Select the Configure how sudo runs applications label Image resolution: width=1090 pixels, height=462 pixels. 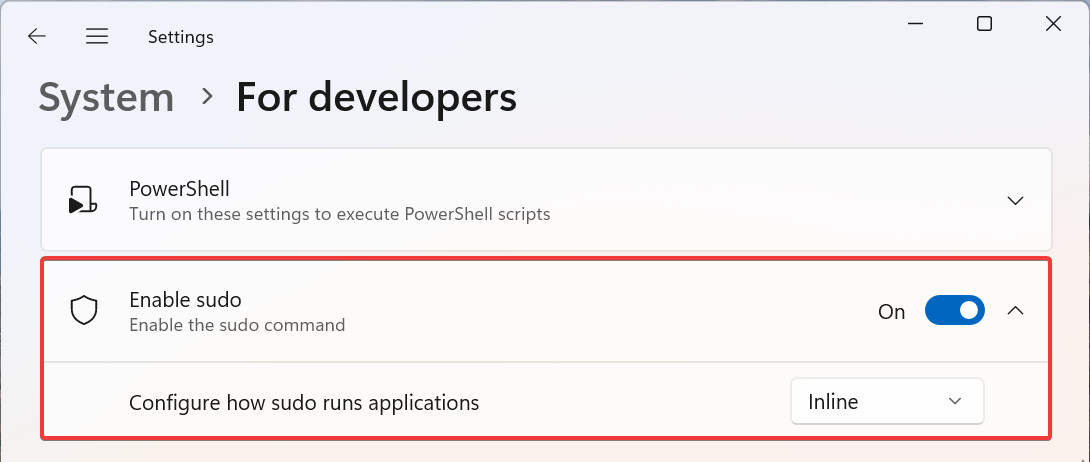coord(304,403)
